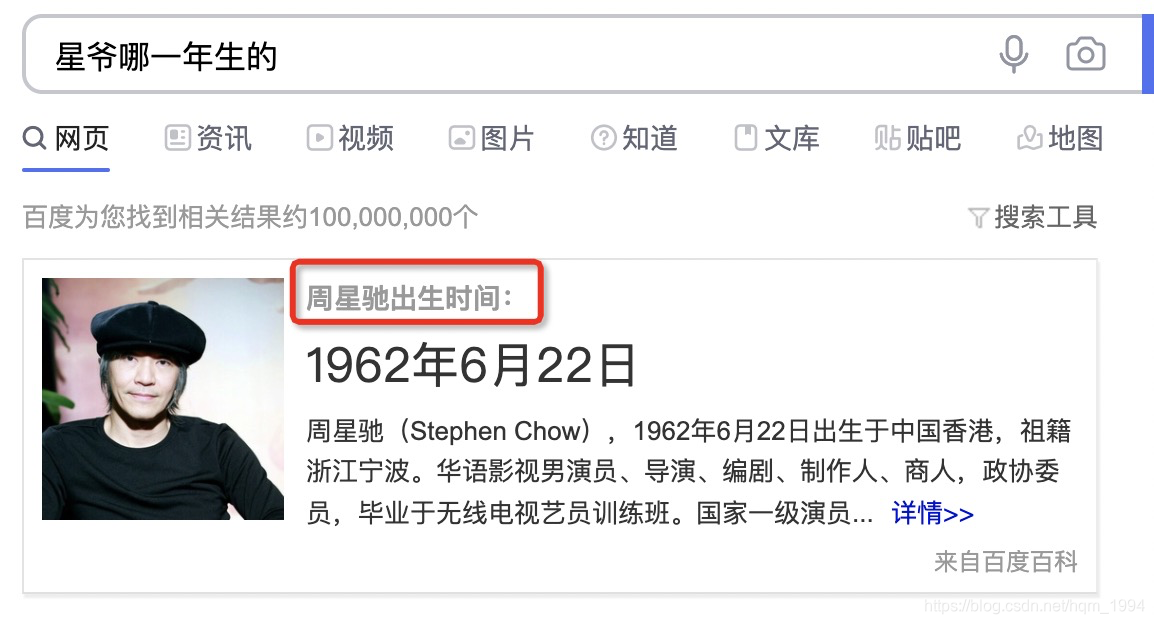Viewport: 1154px width, 624px height.
Task: Switch to the 视频 tab
Action: point(350,138)
